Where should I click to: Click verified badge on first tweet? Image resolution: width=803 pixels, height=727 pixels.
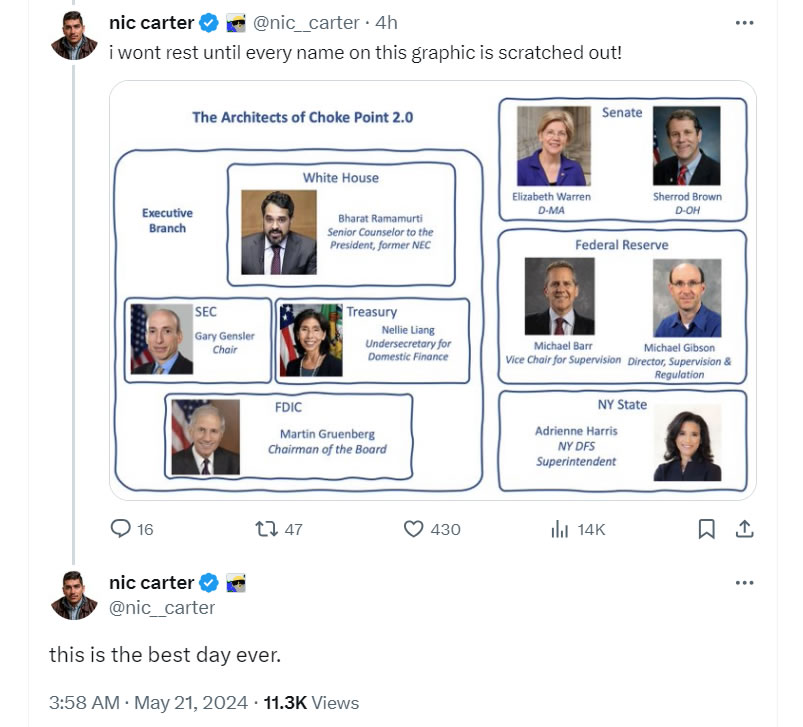click(208, 23)
